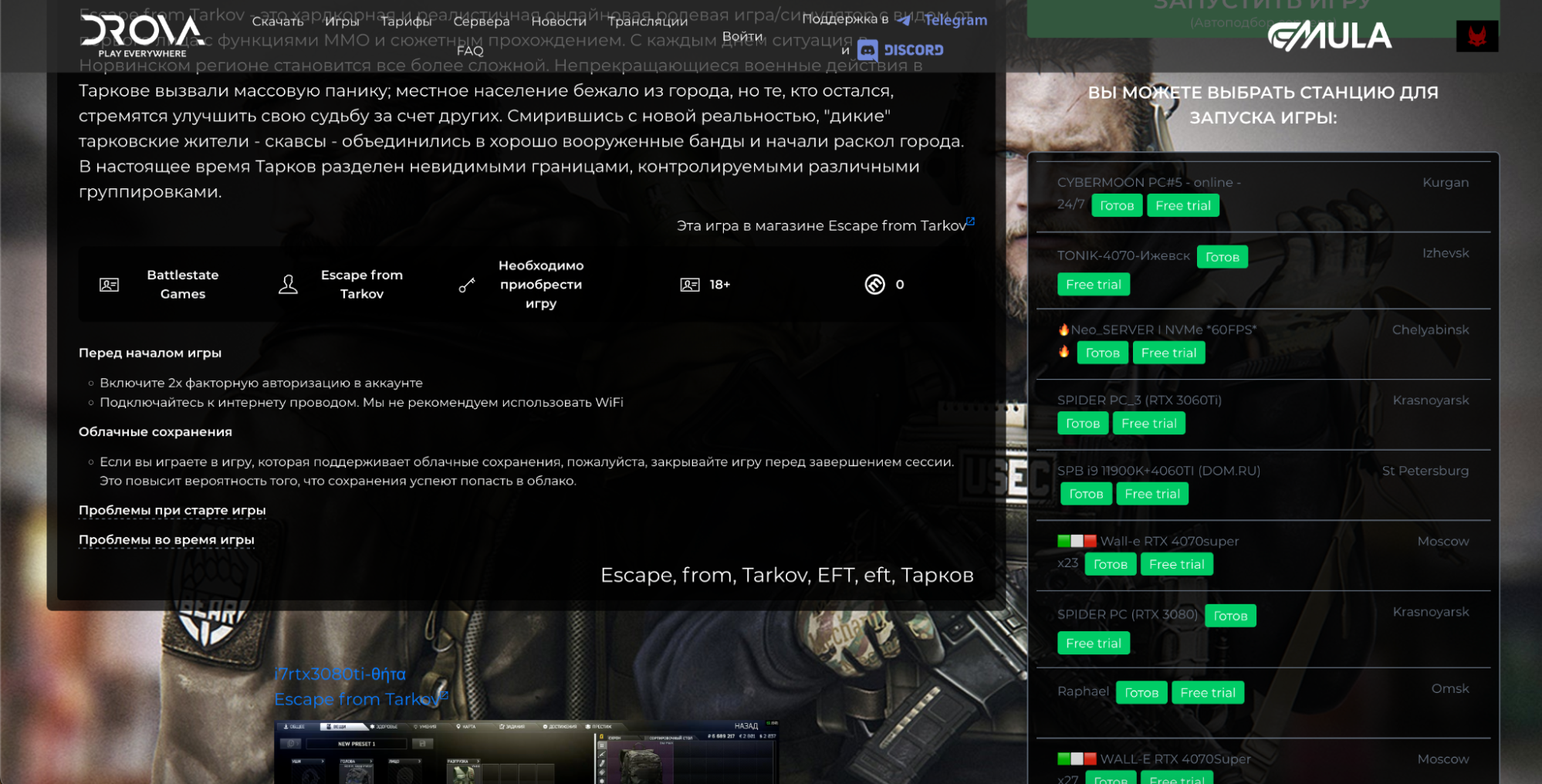Click Войти to log in
This screenshot has width=1542, height=784.
coord(742,36)
